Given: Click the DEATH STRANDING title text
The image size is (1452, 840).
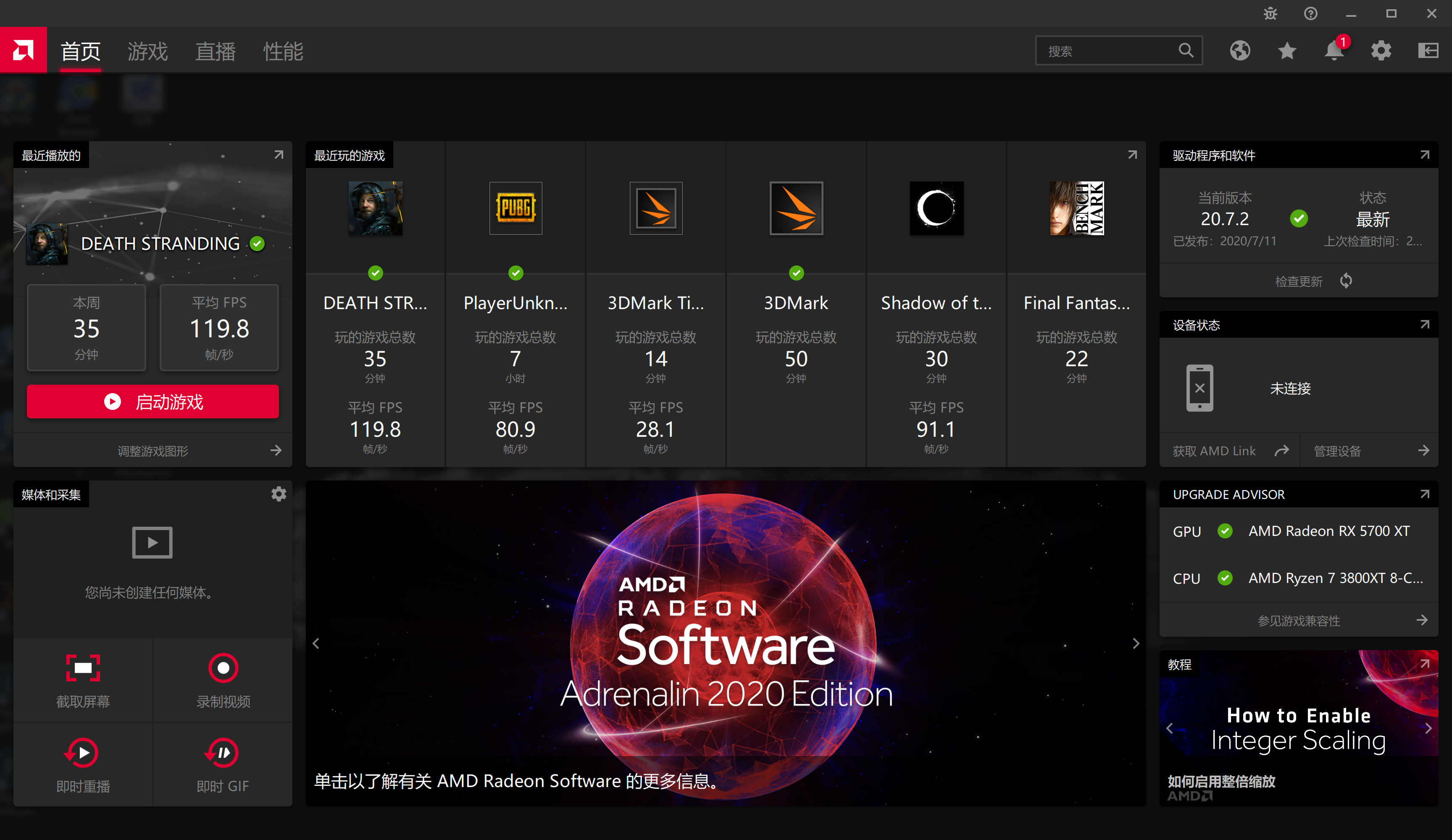Looking at the screenshot, I should click(160, 244).
